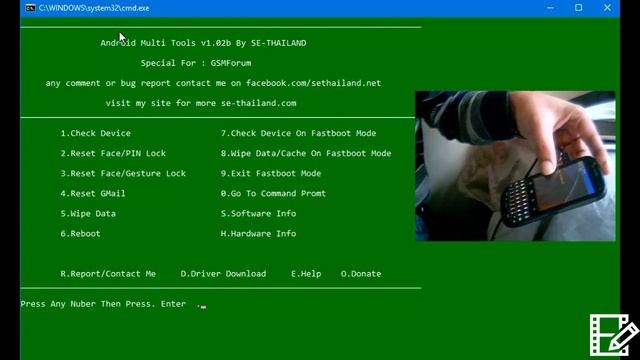Click 'S.Software Info' option

pos(258,213)
